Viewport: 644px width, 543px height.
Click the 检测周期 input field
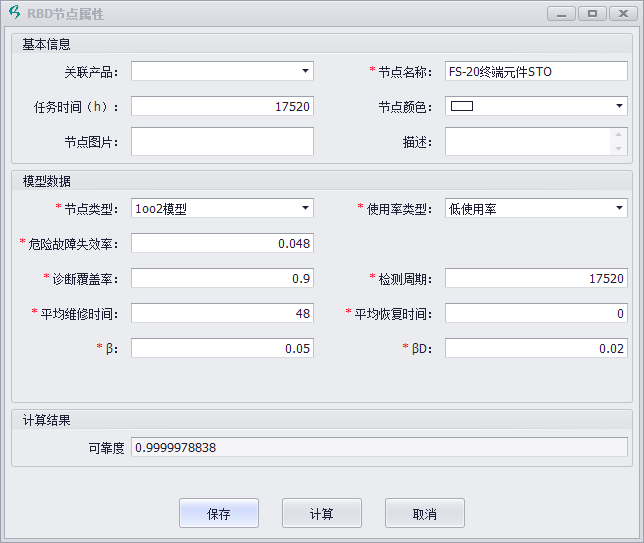click(535, 278)
